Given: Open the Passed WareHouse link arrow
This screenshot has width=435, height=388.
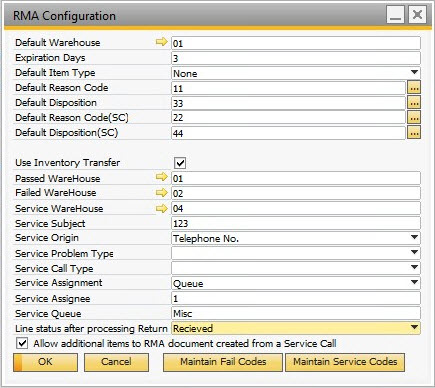Looking at the screenshot, I should coord(162,177).
